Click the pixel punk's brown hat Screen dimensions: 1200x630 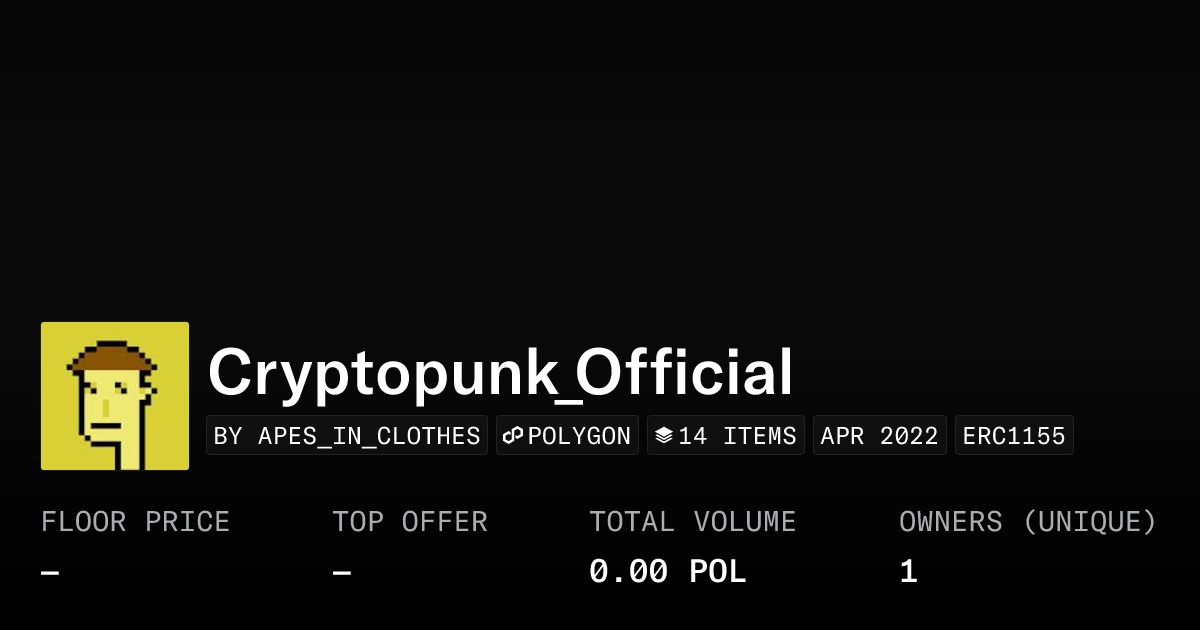pyautogui.click(x=111, y=357)
